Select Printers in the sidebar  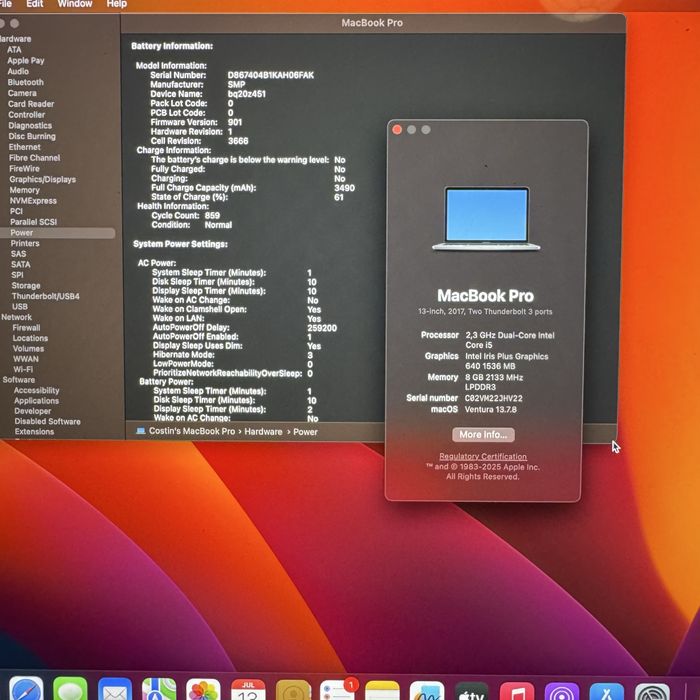point(25,243)
